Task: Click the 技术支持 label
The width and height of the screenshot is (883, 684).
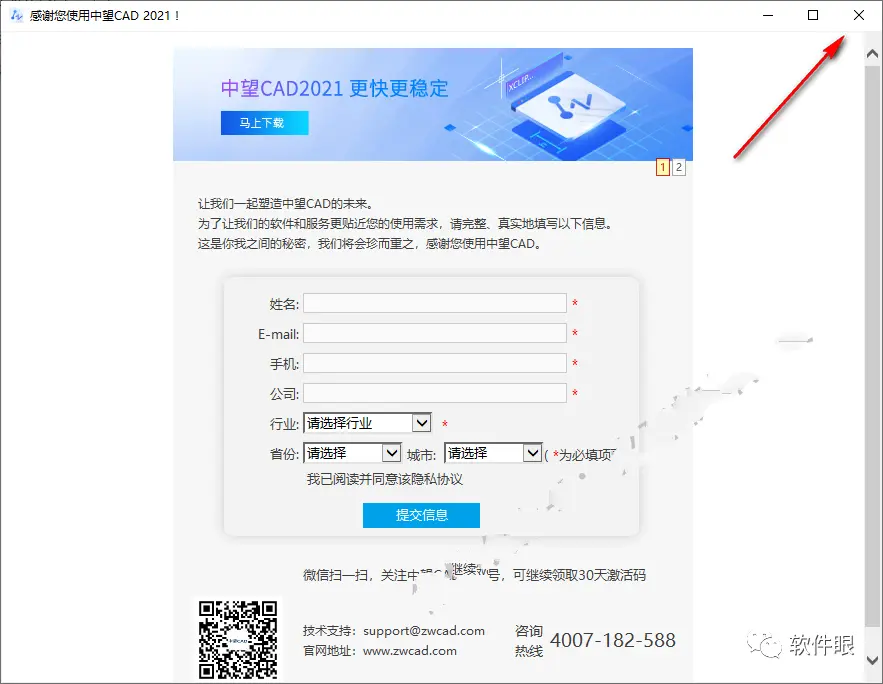Action: click(x=329, y=631)
